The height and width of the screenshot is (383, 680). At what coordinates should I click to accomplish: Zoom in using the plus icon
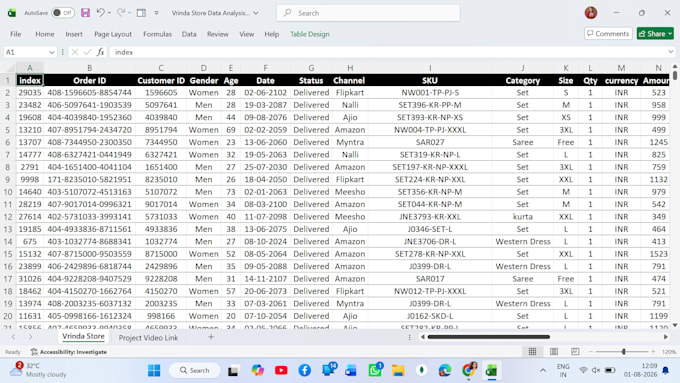coord(653,351)
